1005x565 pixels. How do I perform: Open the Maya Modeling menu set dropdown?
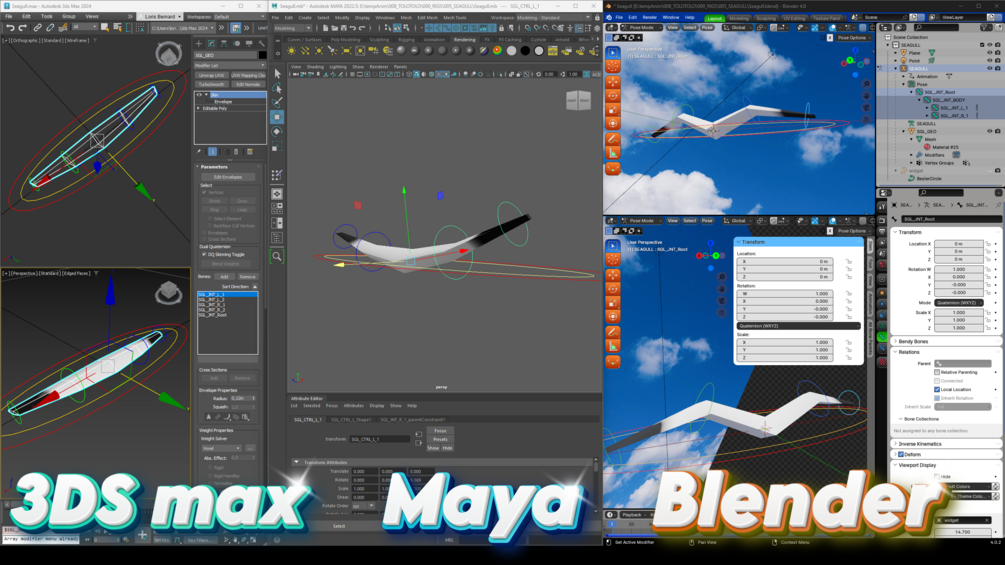[x=292, y=28]
